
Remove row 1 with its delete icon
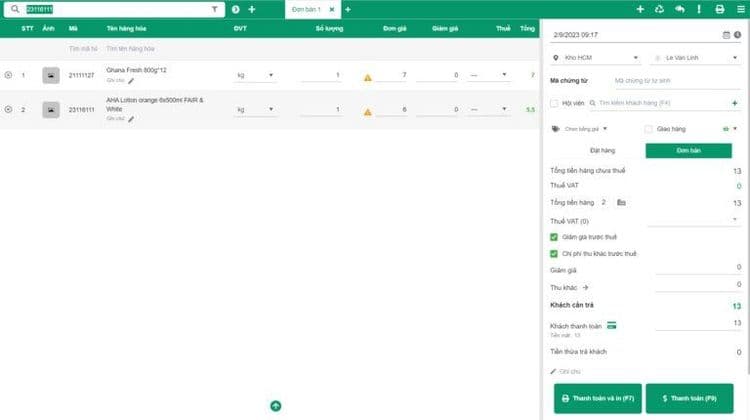point(9,75)
